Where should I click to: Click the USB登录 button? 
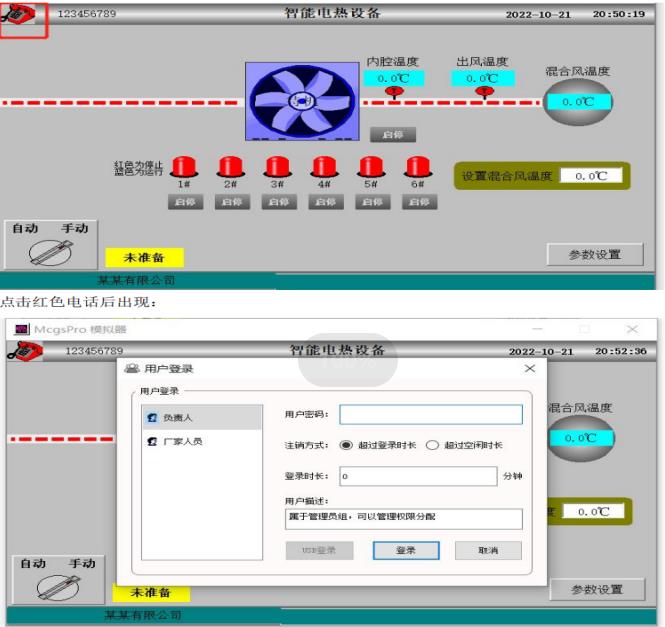point(319,550)
